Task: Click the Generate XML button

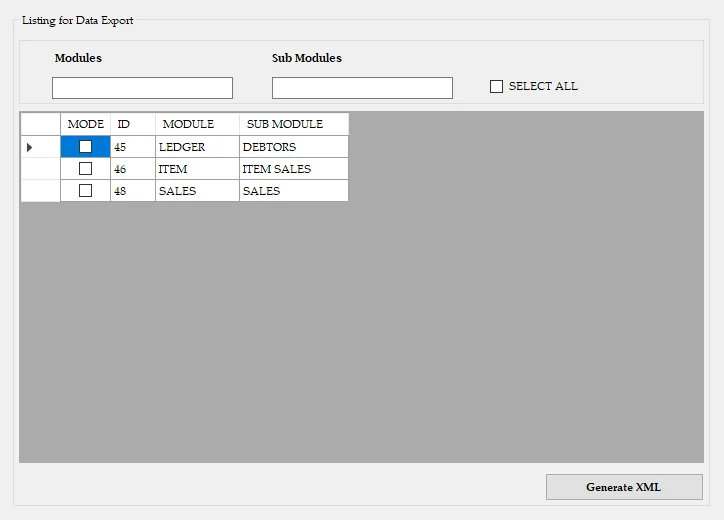Action: 624,487
